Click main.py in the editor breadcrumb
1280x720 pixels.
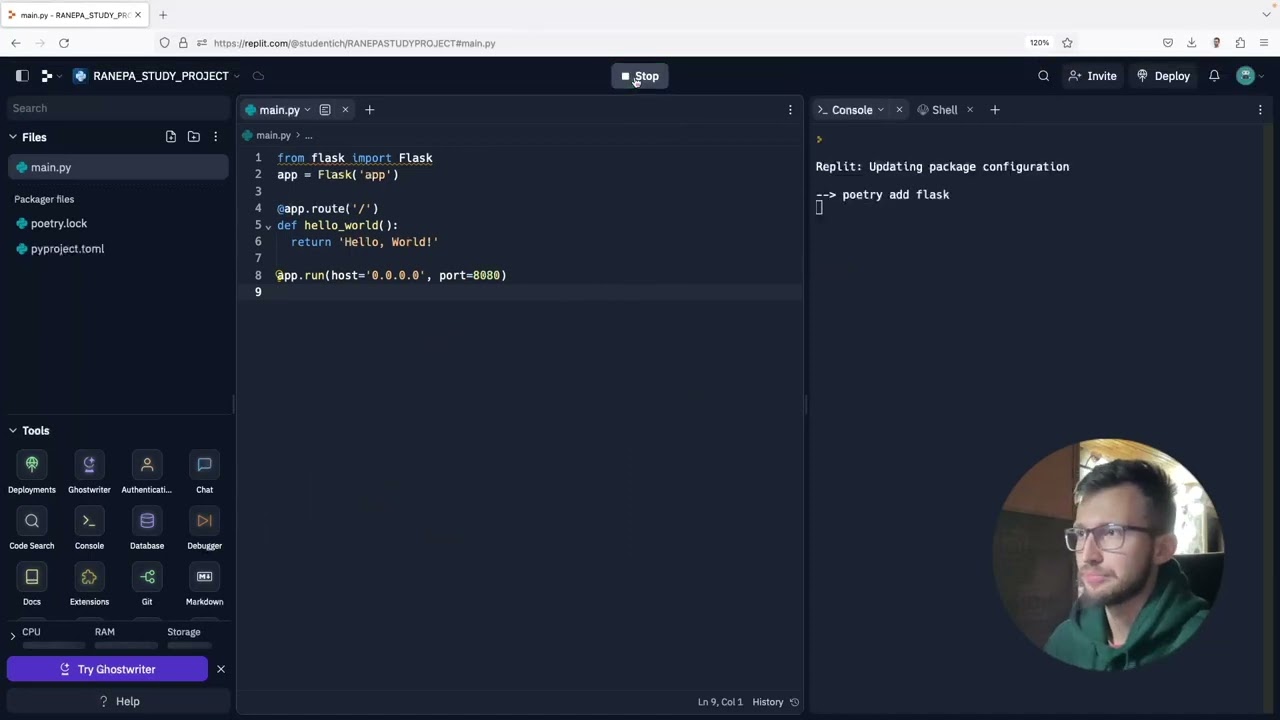(273, 135)
